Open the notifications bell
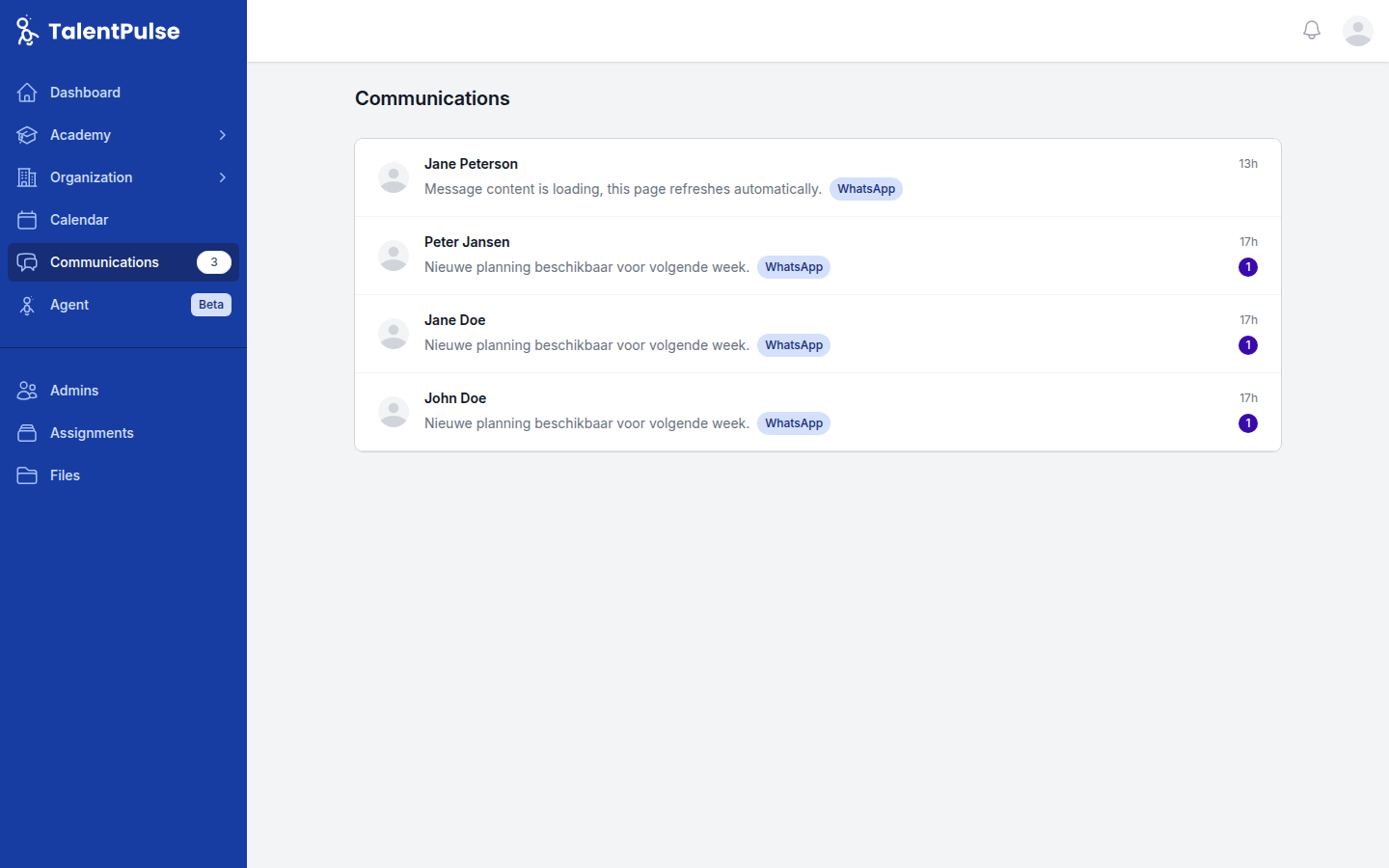 (x=1312, y=31)
